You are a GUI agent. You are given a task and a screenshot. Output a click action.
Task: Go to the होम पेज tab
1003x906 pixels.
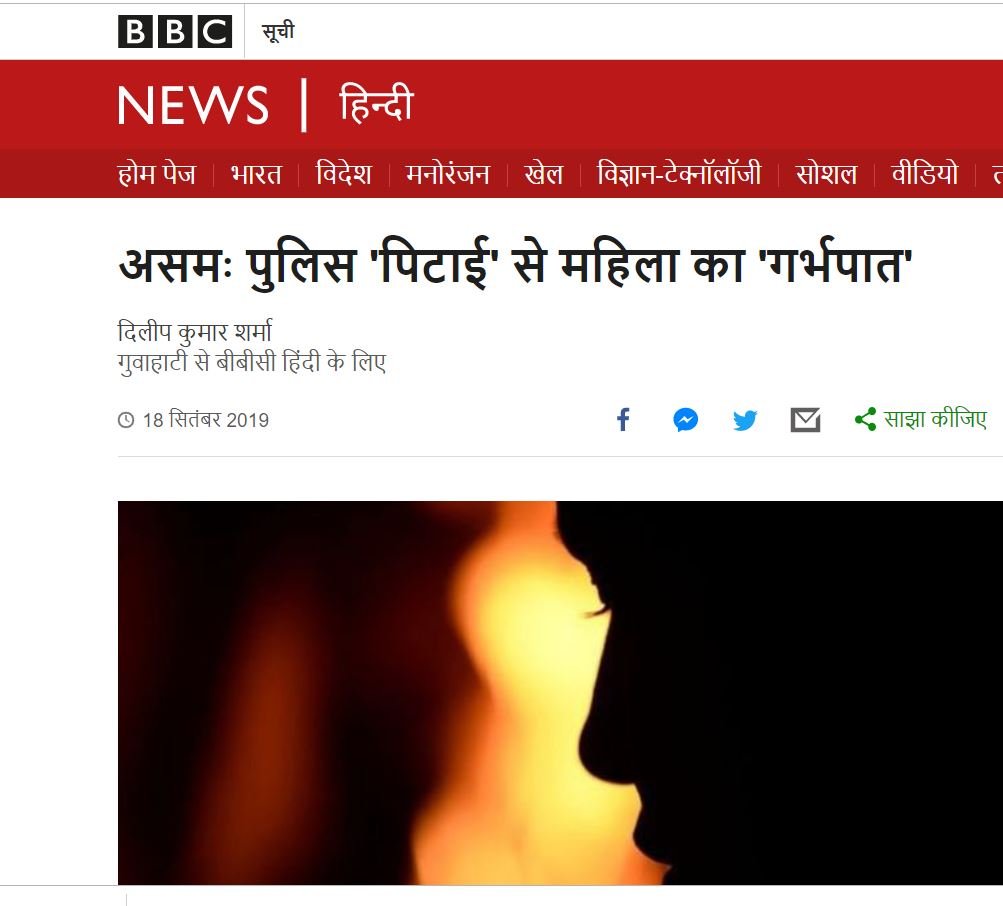pos(157,174)
